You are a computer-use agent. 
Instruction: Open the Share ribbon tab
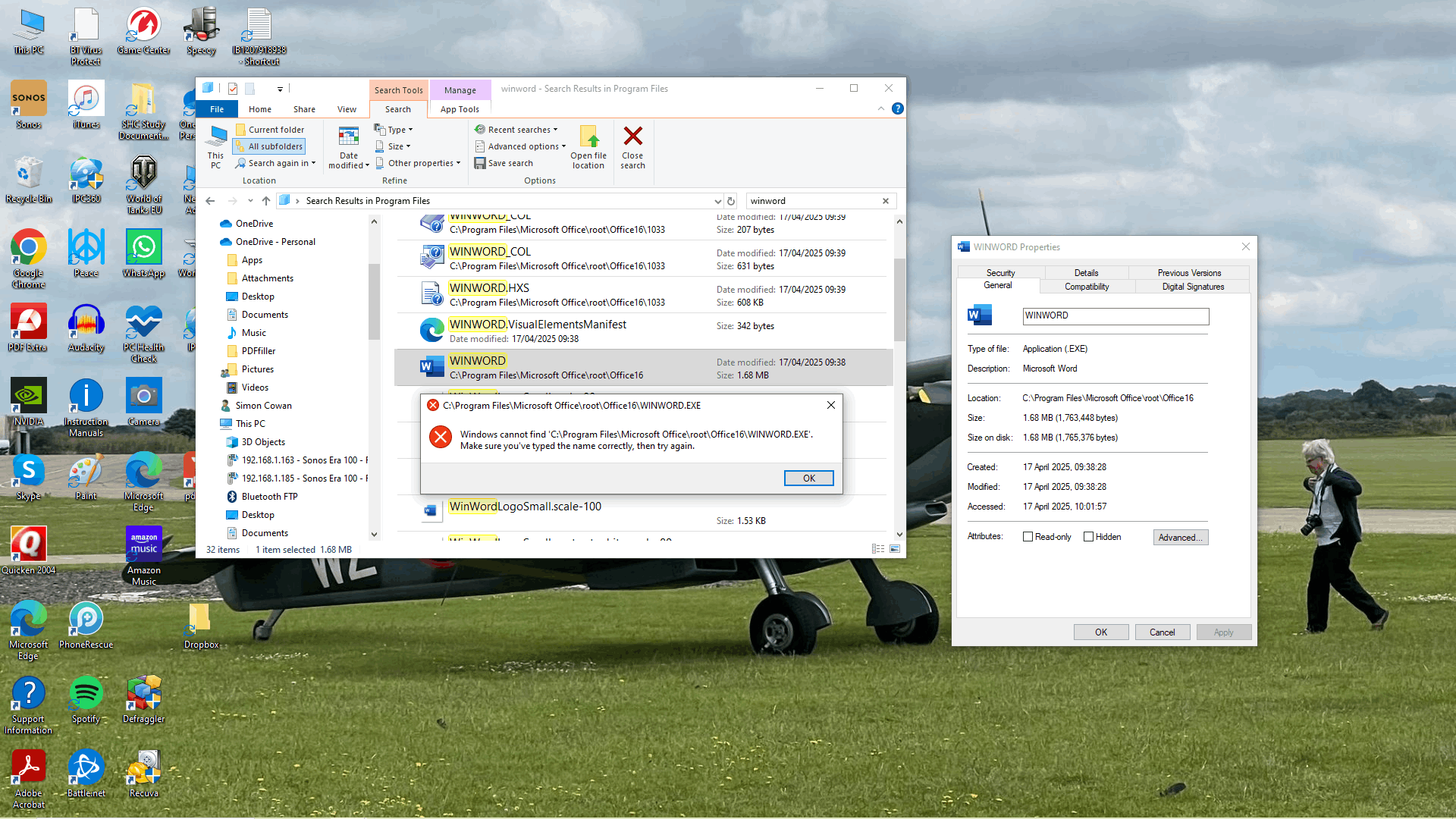point(304,108)
